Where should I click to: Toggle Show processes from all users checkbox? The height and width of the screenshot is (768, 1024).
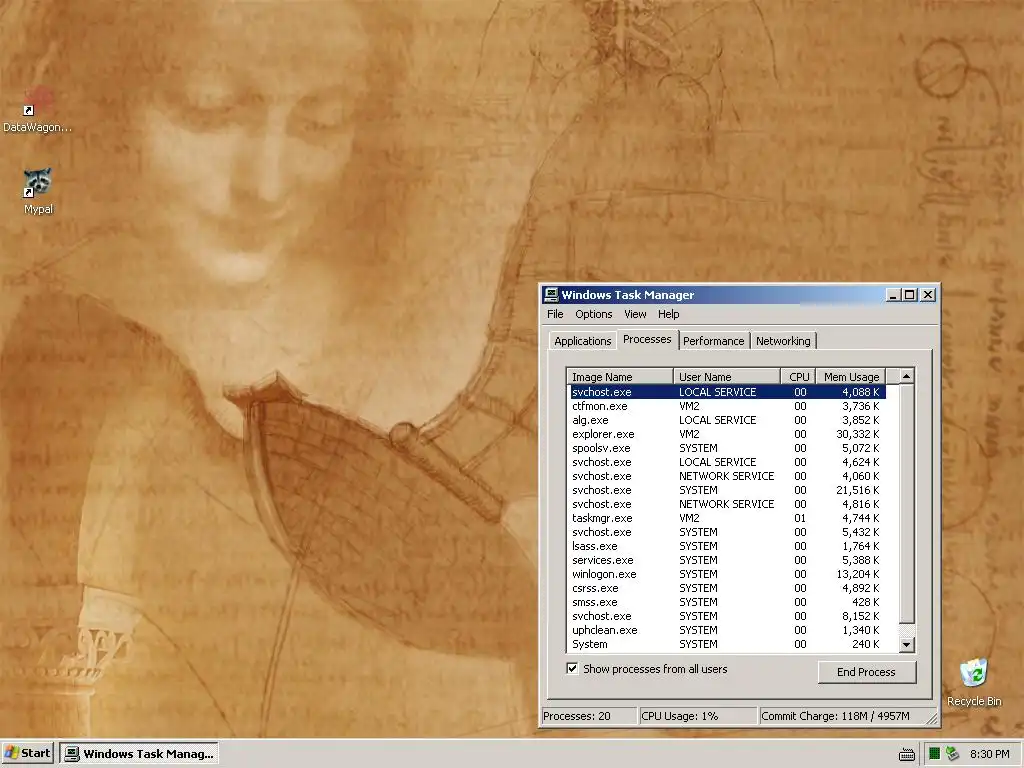[x=572, y=669]
